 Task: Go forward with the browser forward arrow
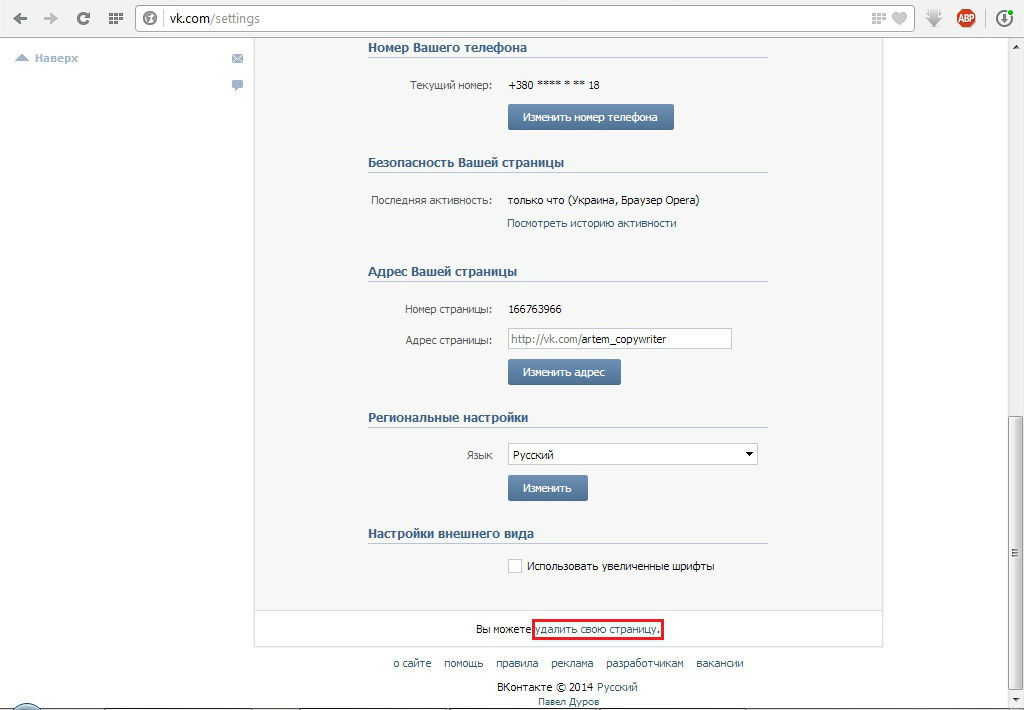51,18
